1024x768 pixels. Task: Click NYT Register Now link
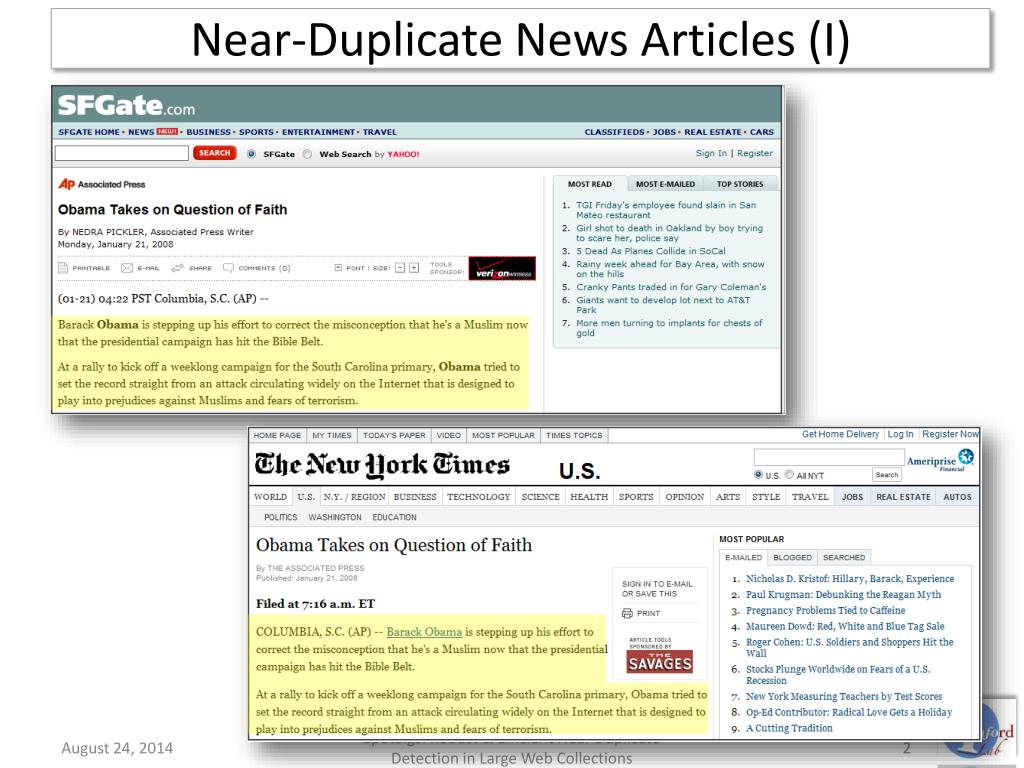(950, 434)
